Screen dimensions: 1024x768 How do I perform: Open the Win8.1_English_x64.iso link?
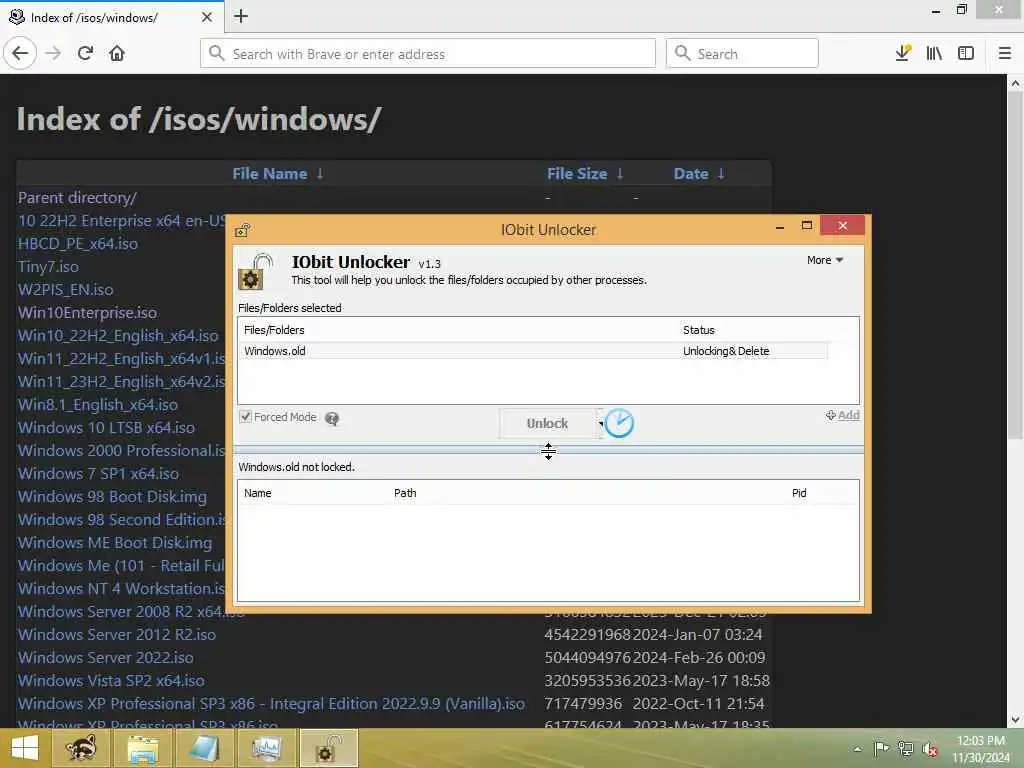coord(98,404)
